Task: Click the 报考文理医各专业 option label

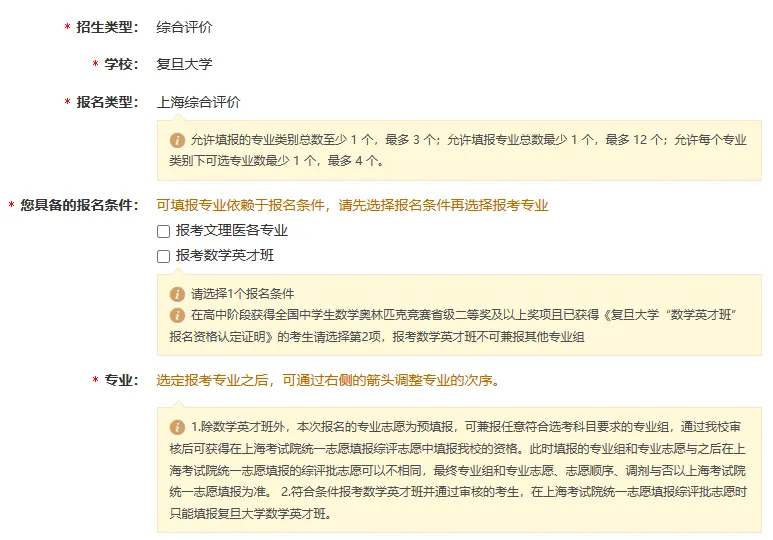Action: tap(232, 230)
